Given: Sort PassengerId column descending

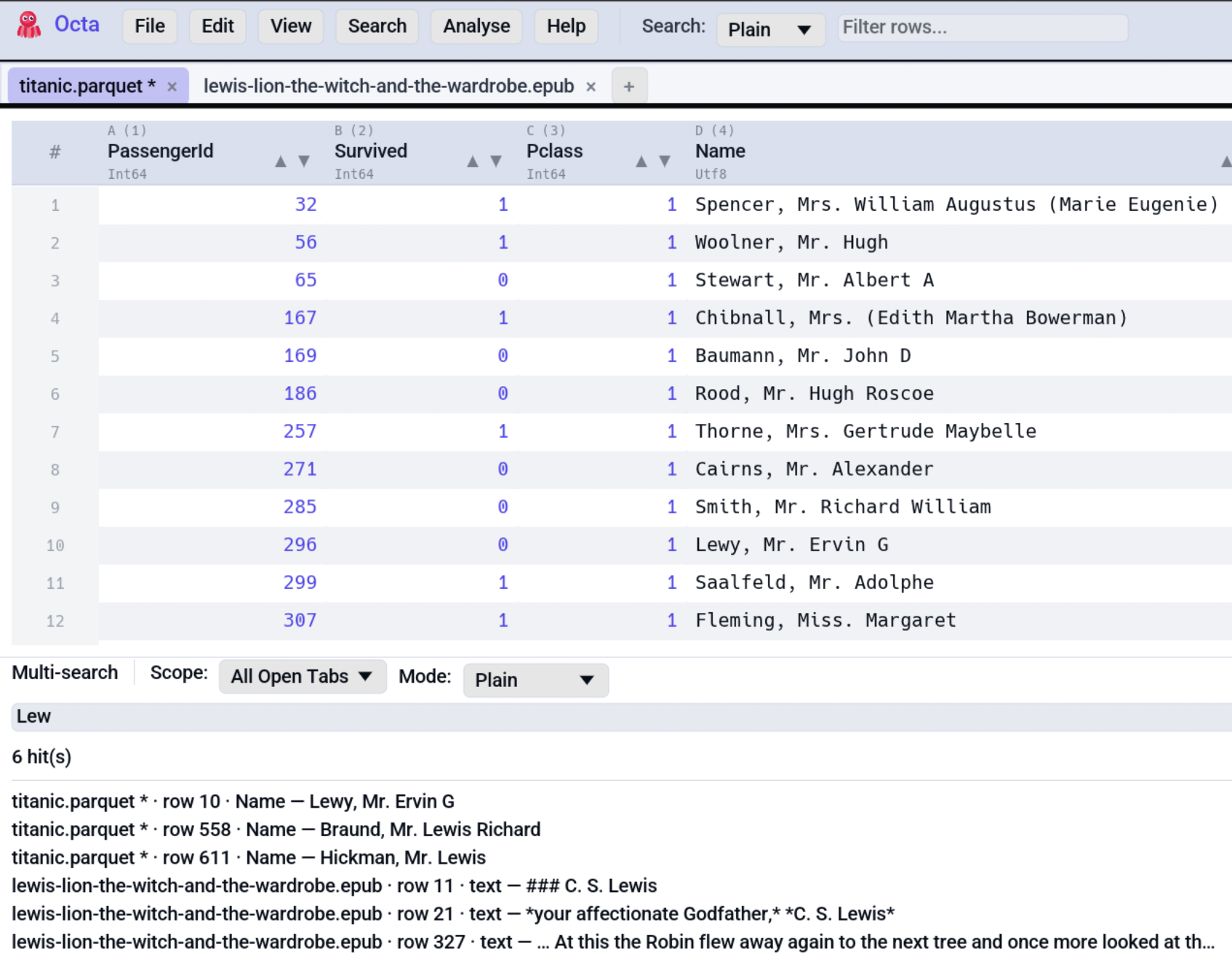Looking at the screenshot, I should pos(304,161).
